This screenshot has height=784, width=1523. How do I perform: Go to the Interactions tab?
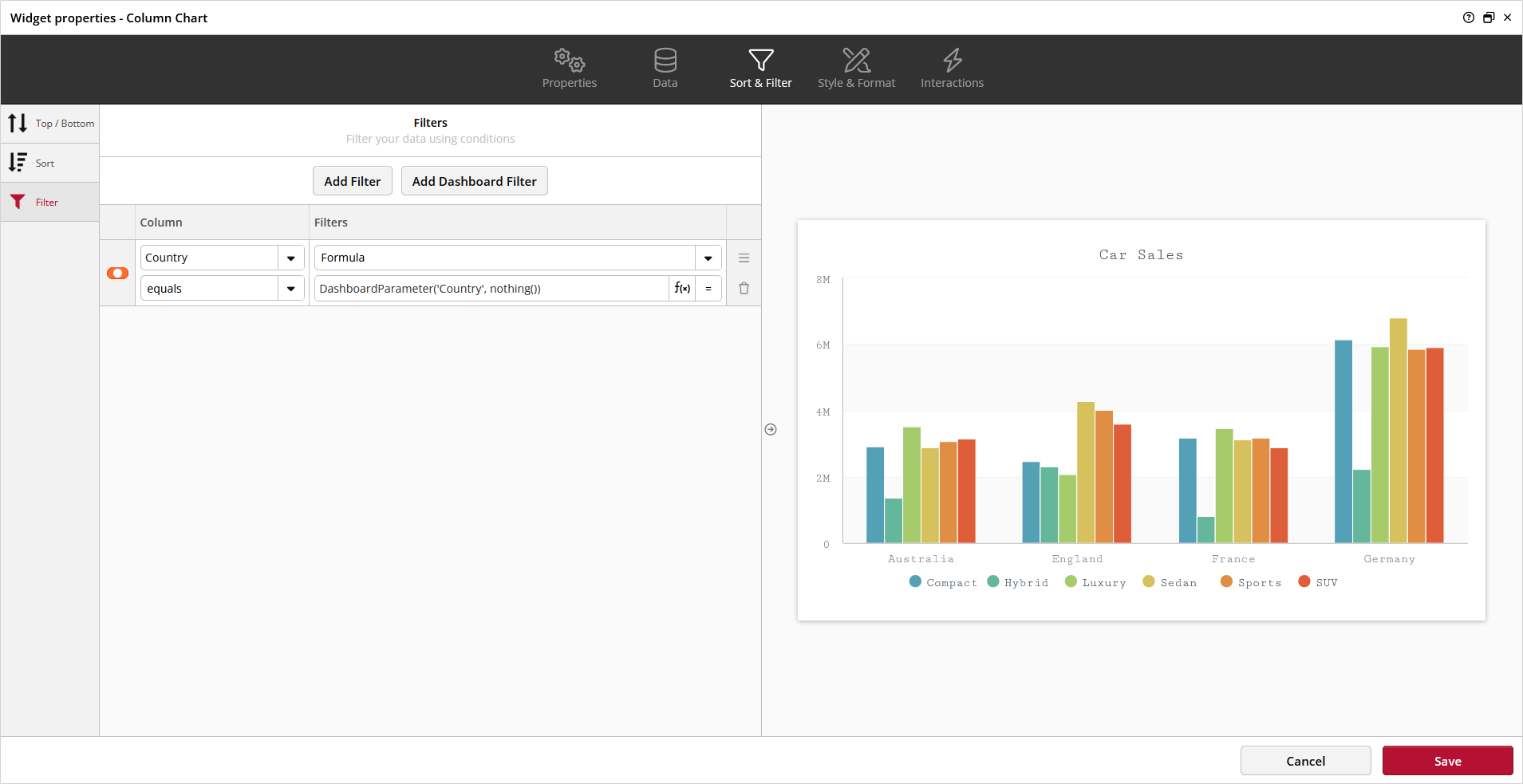(953, 69)
